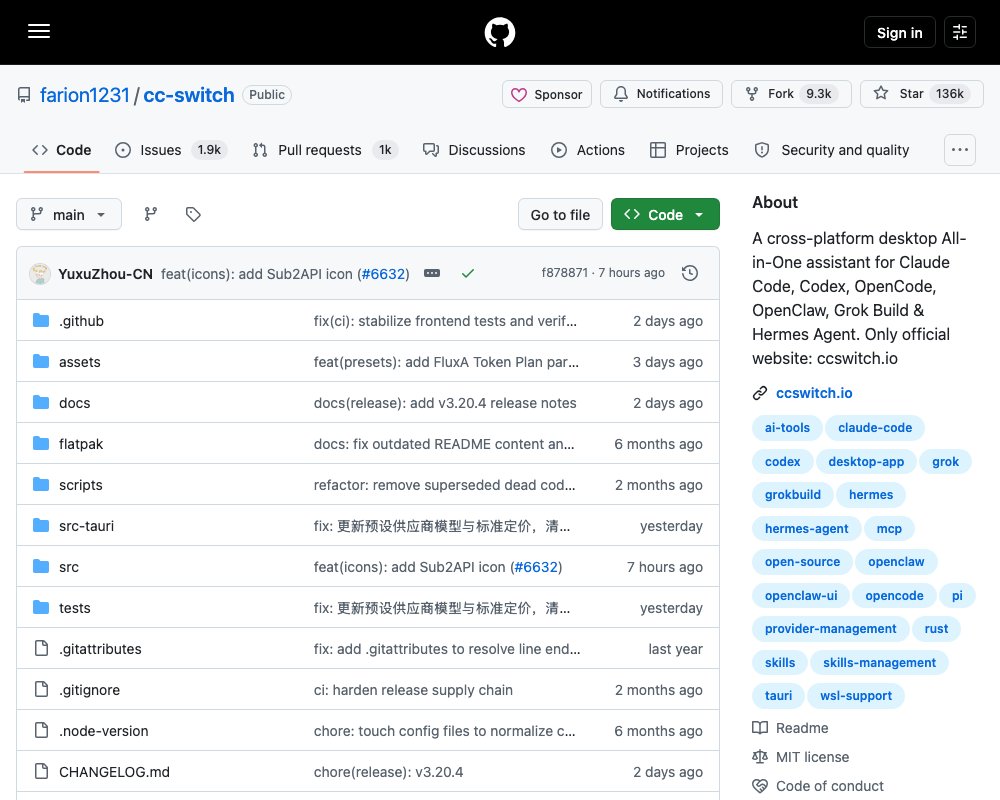Click the skills-management topic tag
Screen dimensions: 1000x800
click(x=879, y=662)
